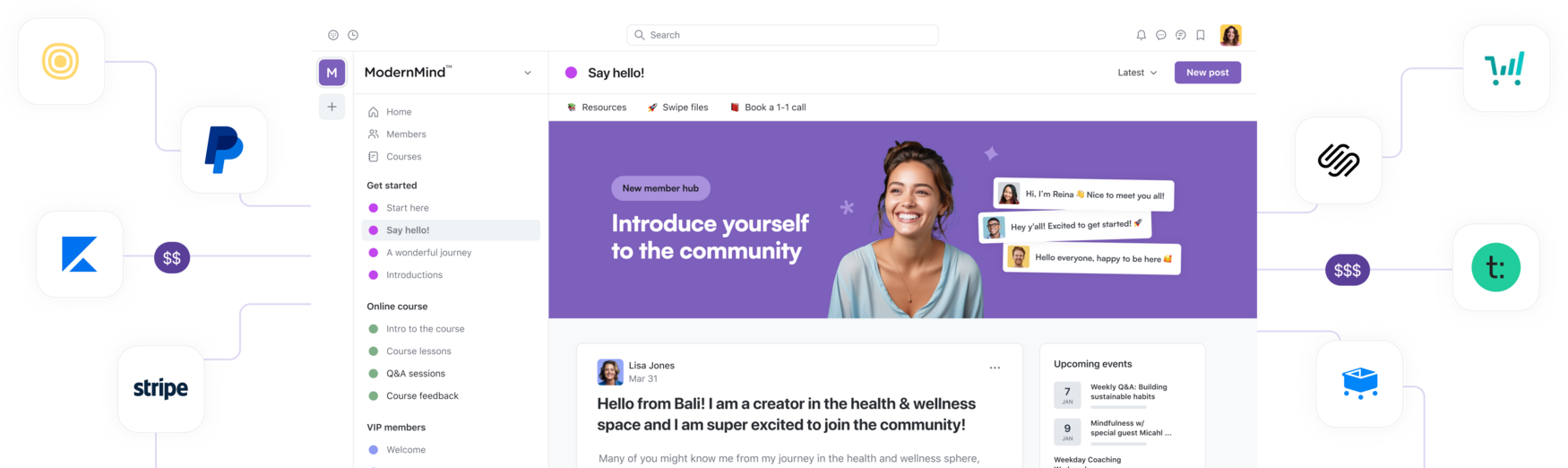Open the Swipe files tab

(x=678, y=108)
